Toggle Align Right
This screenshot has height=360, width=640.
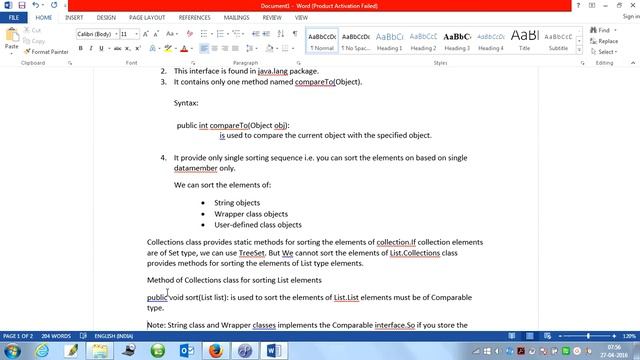tap(224, 49)
